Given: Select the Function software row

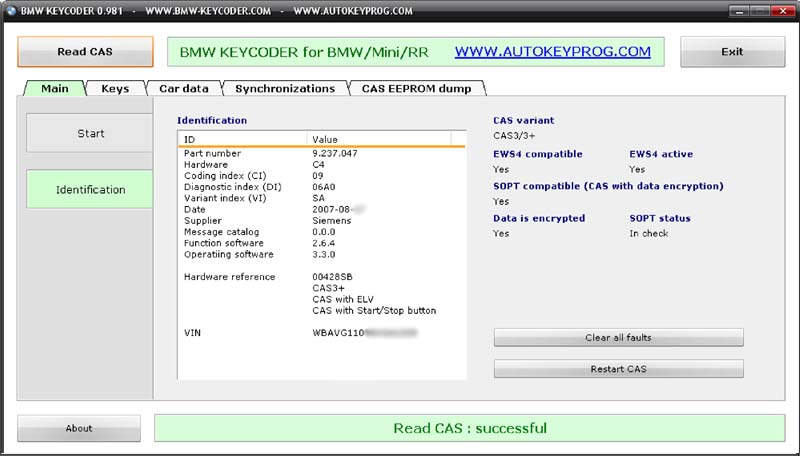Looking at the screenshot, I should click(321, 243).
